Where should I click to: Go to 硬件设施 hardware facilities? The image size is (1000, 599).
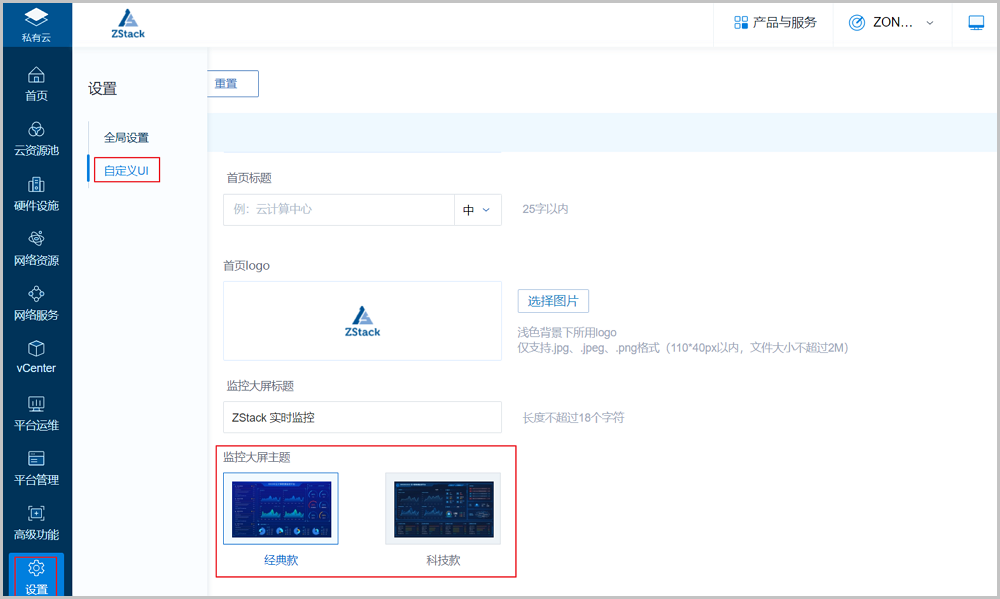(36, 194)
